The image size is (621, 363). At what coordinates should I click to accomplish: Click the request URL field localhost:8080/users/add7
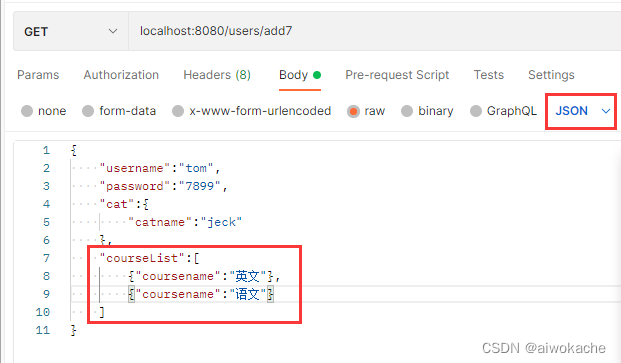tap(375, 31)
